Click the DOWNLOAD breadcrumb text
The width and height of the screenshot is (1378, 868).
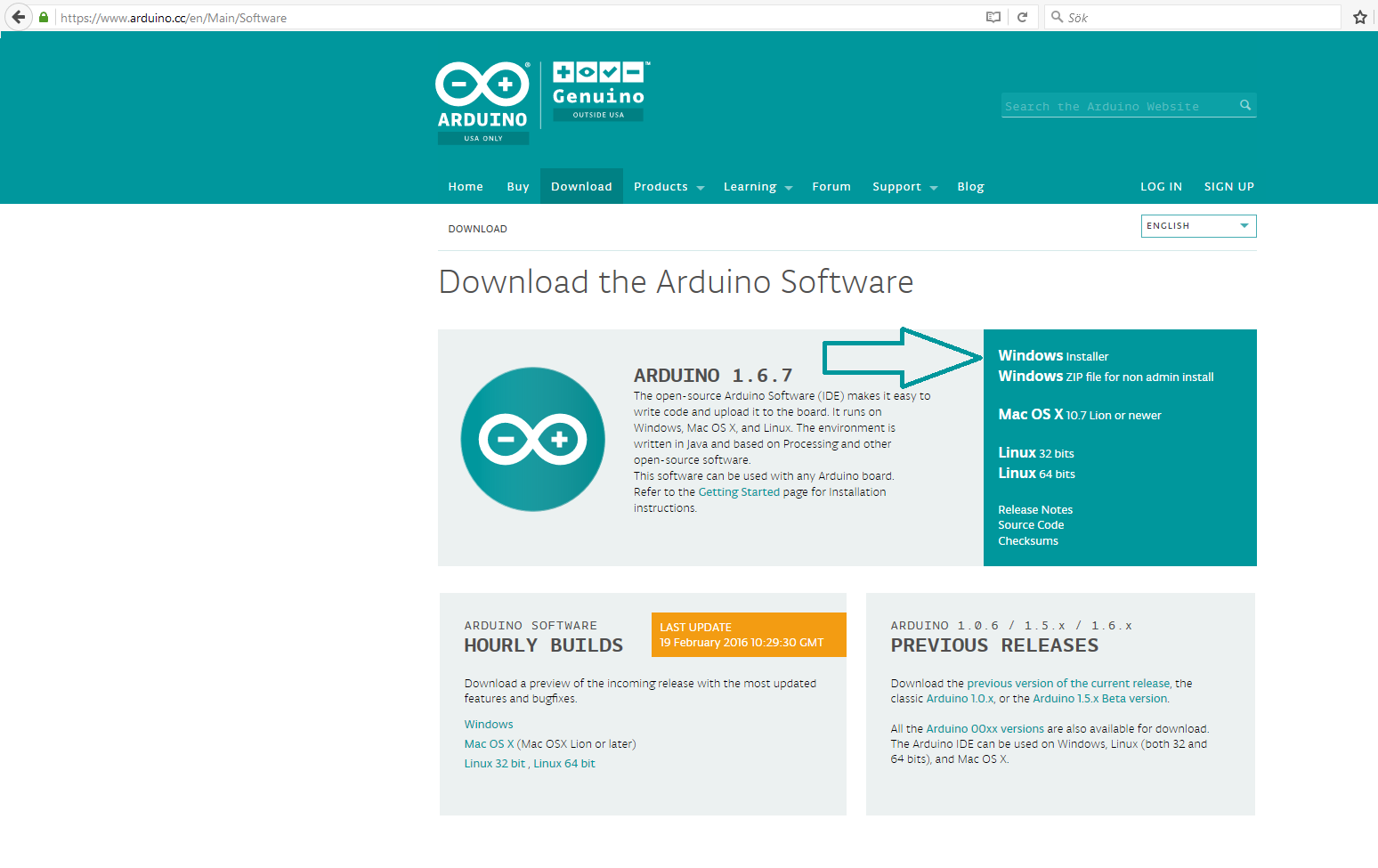point(477,229)
